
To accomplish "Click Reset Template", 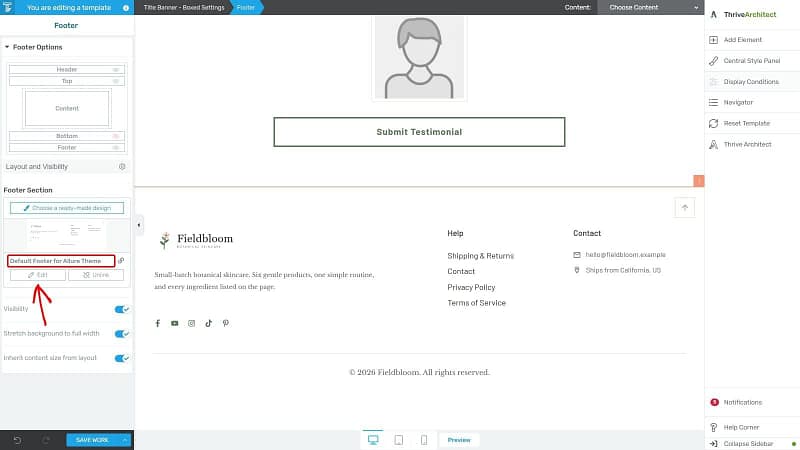I will 746,123.
